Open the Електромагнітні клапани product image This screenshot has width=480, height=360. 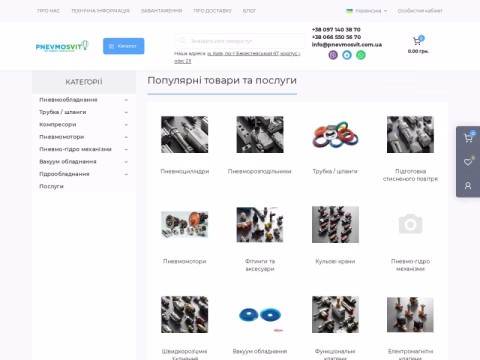[x=410, y=314]
